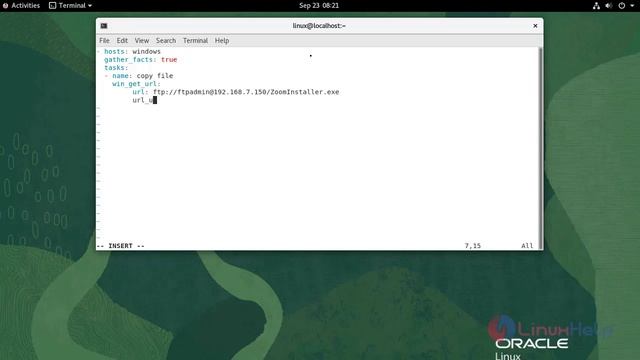Click the 'url_u' text being typed
This screenshot has width=640, height=360.
click(142, 100)
